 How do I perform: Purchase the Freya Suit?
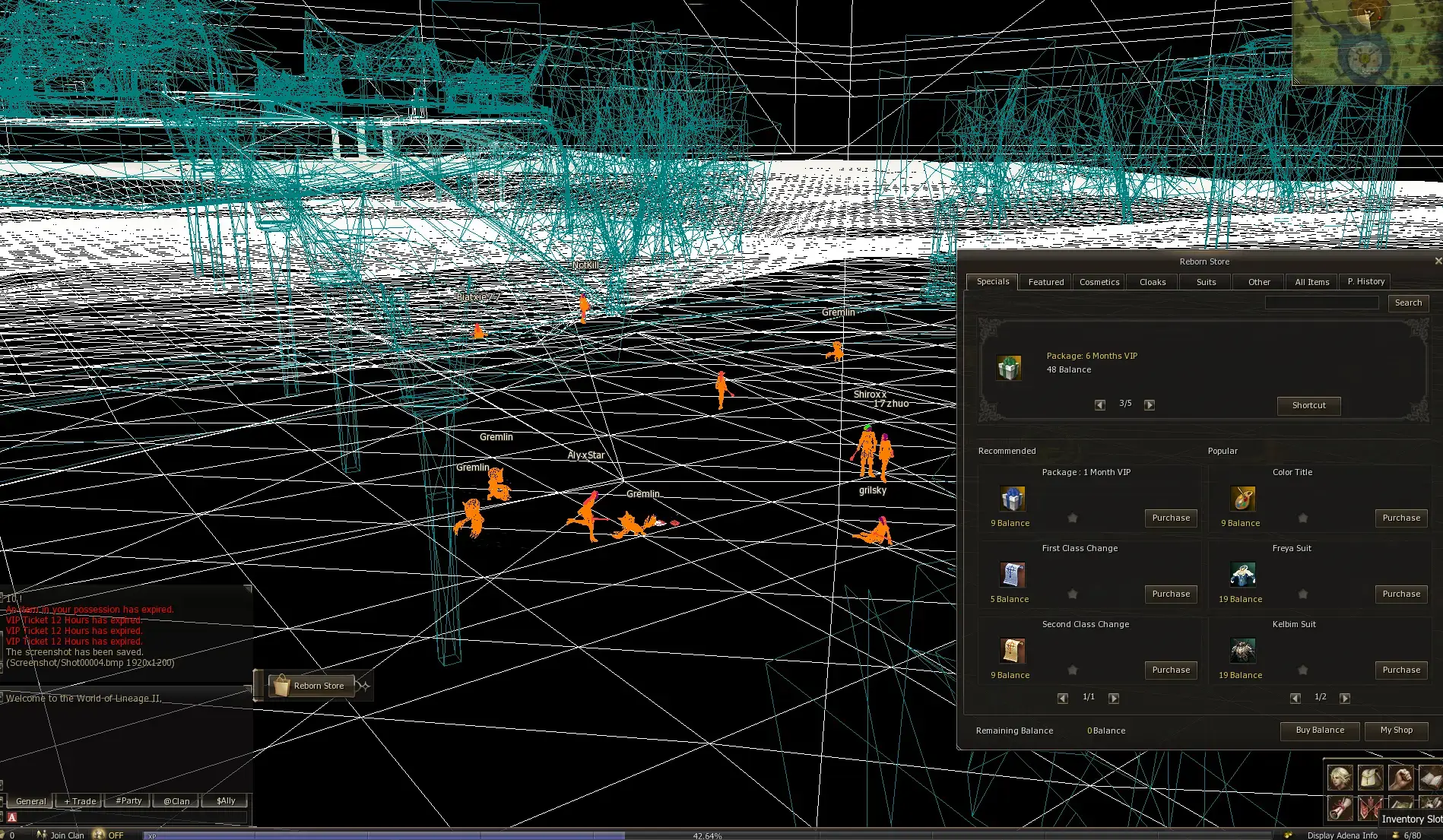1401,594
